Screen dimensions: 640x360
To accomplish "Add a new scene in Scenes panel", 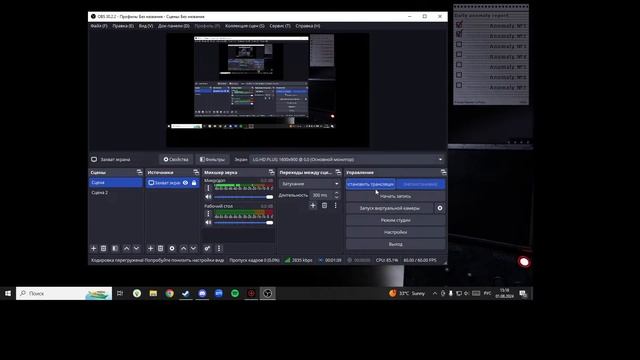I will (x=93, y=248).
